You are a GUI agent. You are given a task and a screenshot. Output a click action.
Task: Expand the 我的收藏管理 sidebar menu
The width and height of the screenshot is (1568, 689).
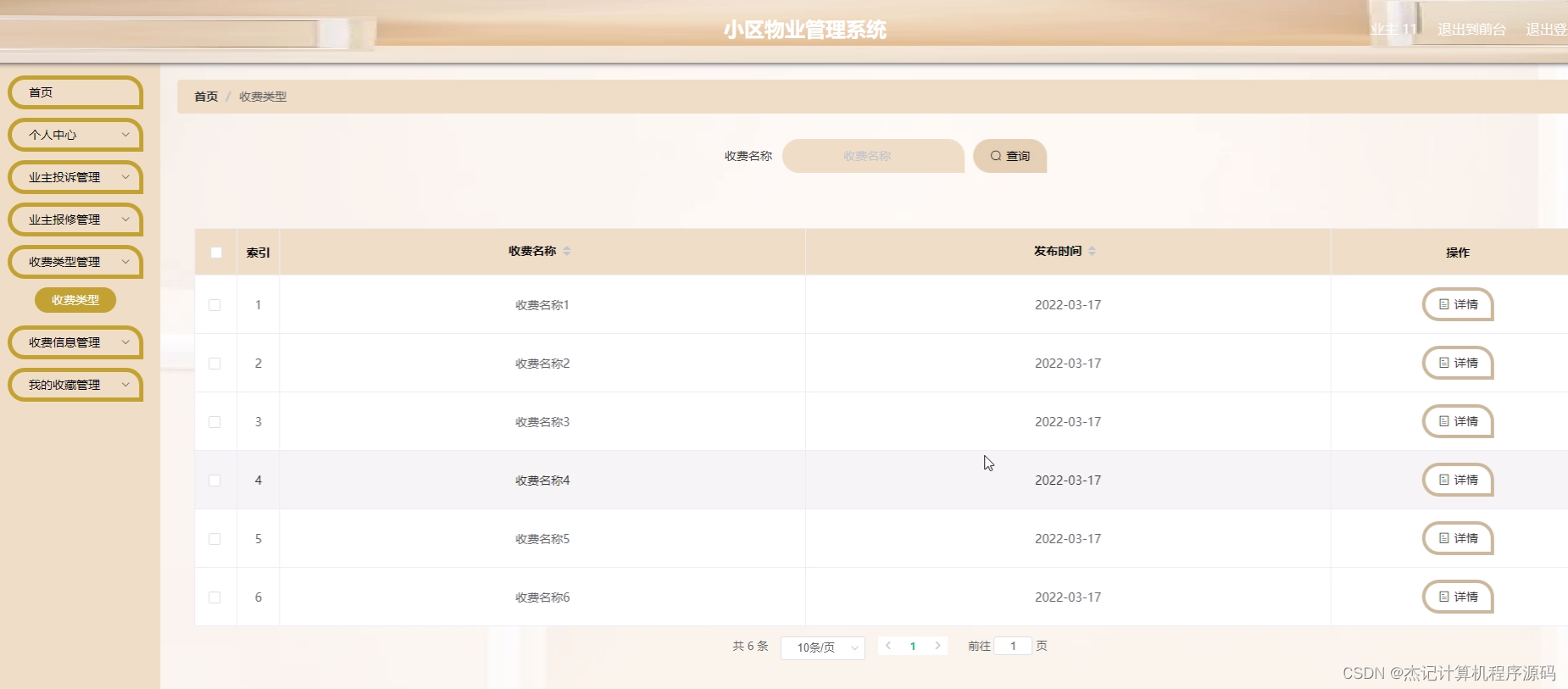[75, 385]
